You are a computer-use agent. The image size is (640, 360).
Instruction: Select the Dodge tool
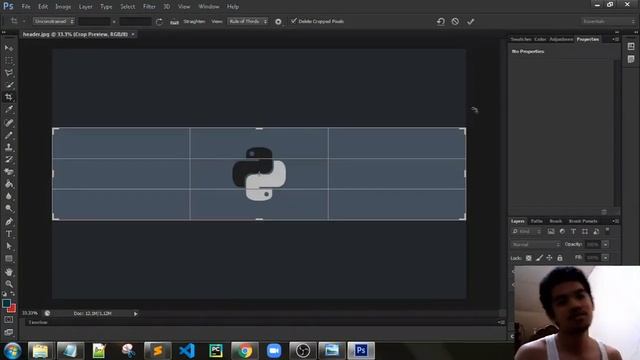tap(9, 209)
